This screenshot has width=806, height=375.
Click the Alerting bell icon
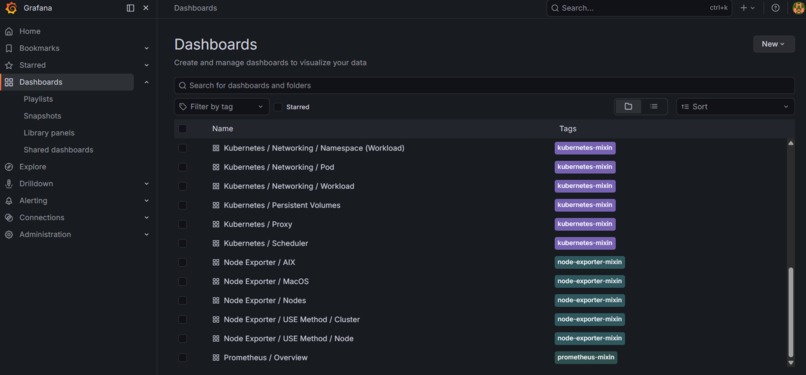(x=9, y=201)
